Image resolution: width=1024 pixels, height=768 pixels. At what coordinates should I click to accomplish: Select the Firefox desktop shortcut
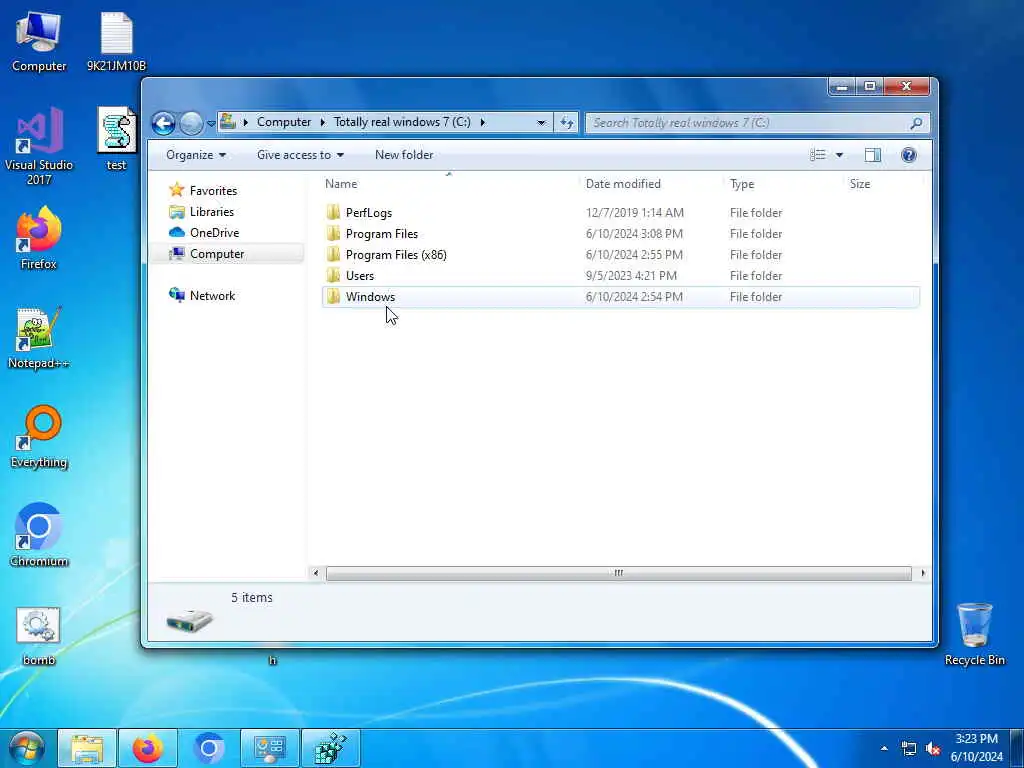tap(39, 238)
